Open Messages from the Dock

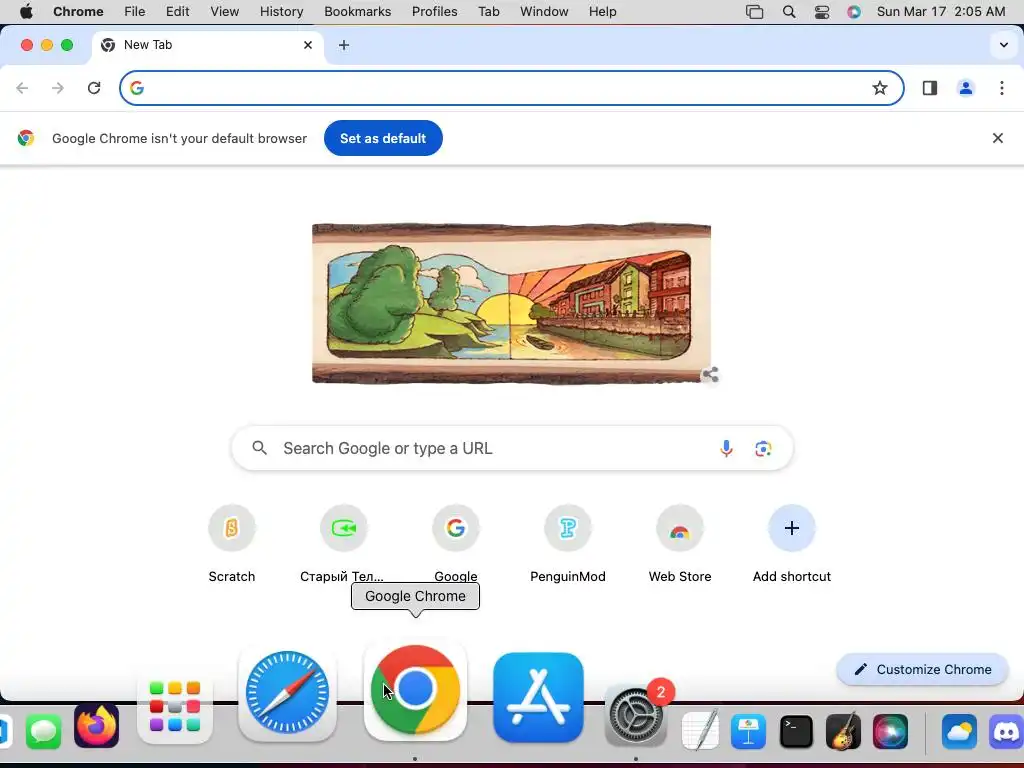pos(44,731)
